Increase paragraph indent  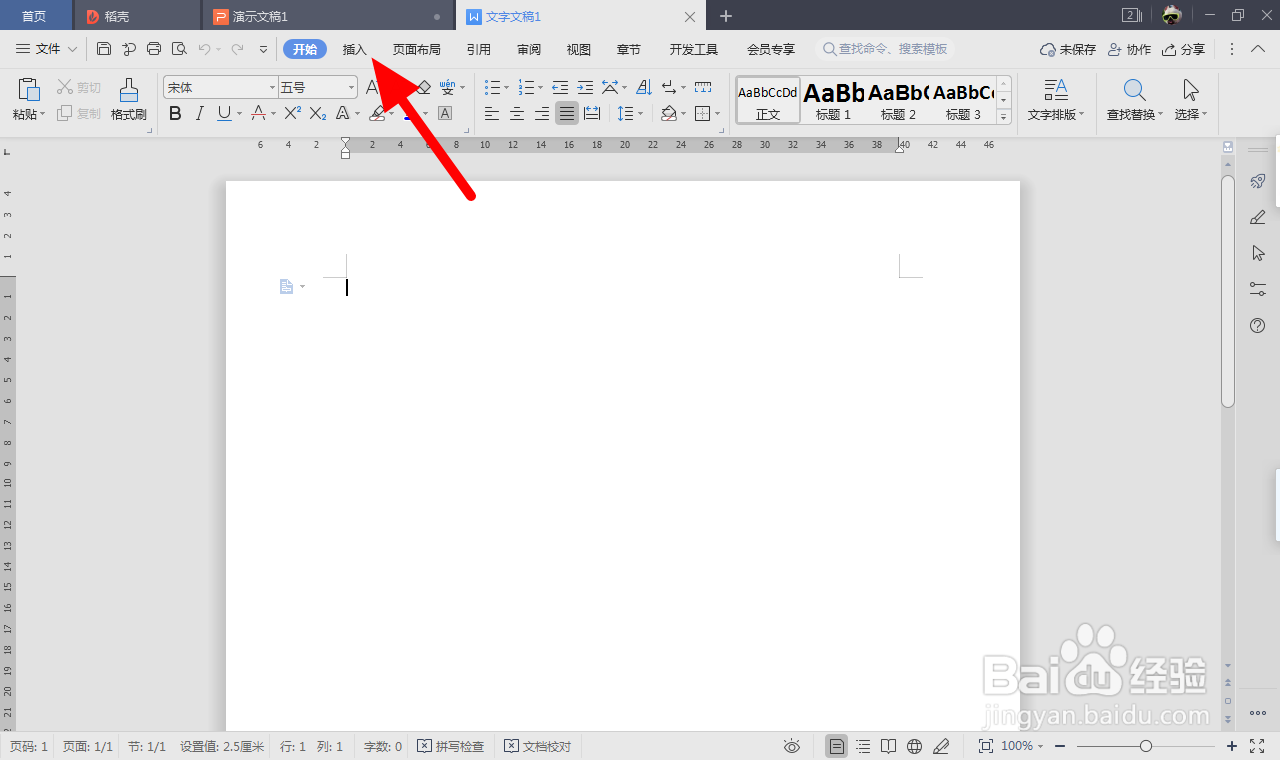pyautogui.click(x=585, y=88)
